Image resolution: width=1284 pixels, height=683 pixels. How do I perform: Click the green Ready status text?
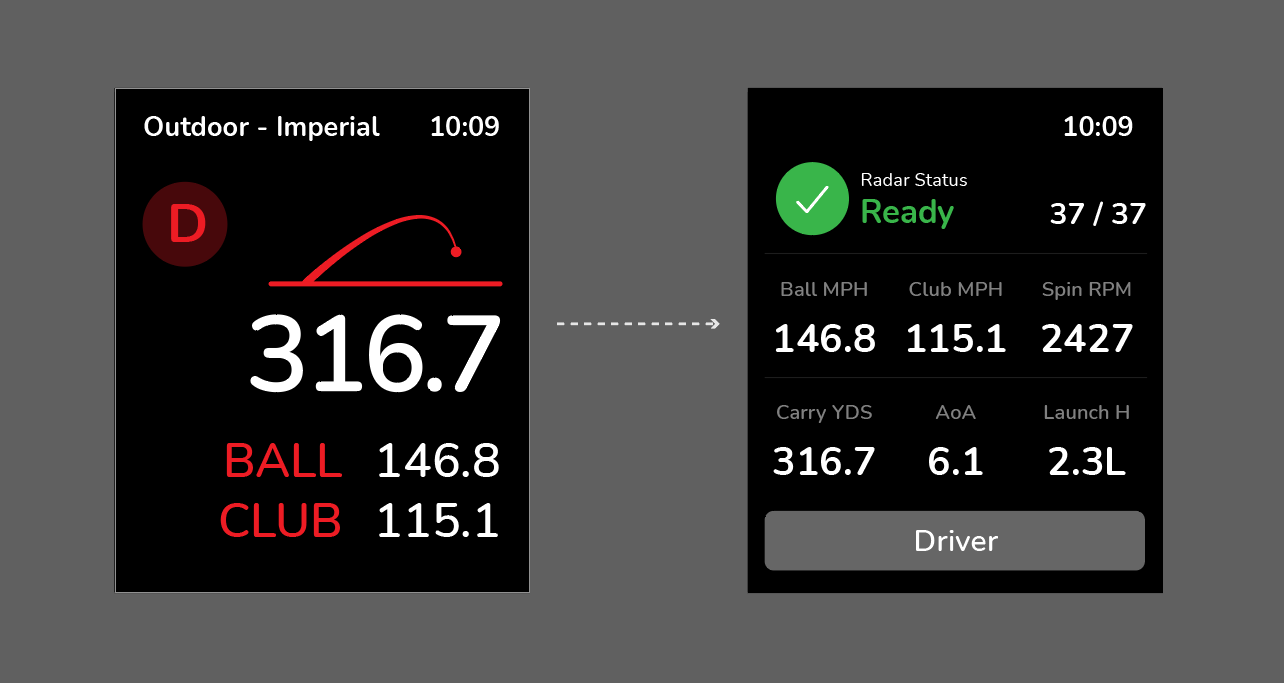(907, 212)
